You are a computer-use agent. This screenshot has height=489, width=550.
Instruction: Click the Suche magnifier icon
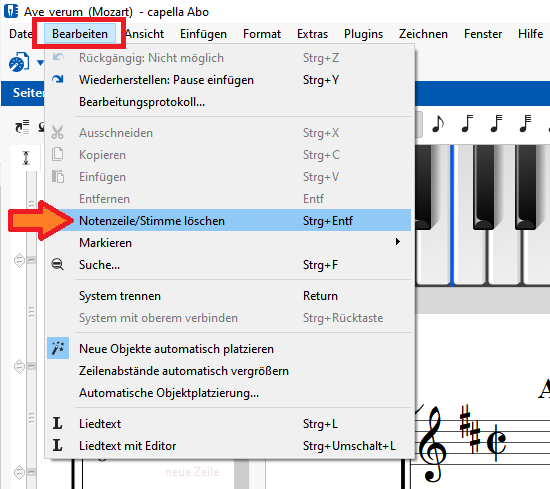[58, 264]
